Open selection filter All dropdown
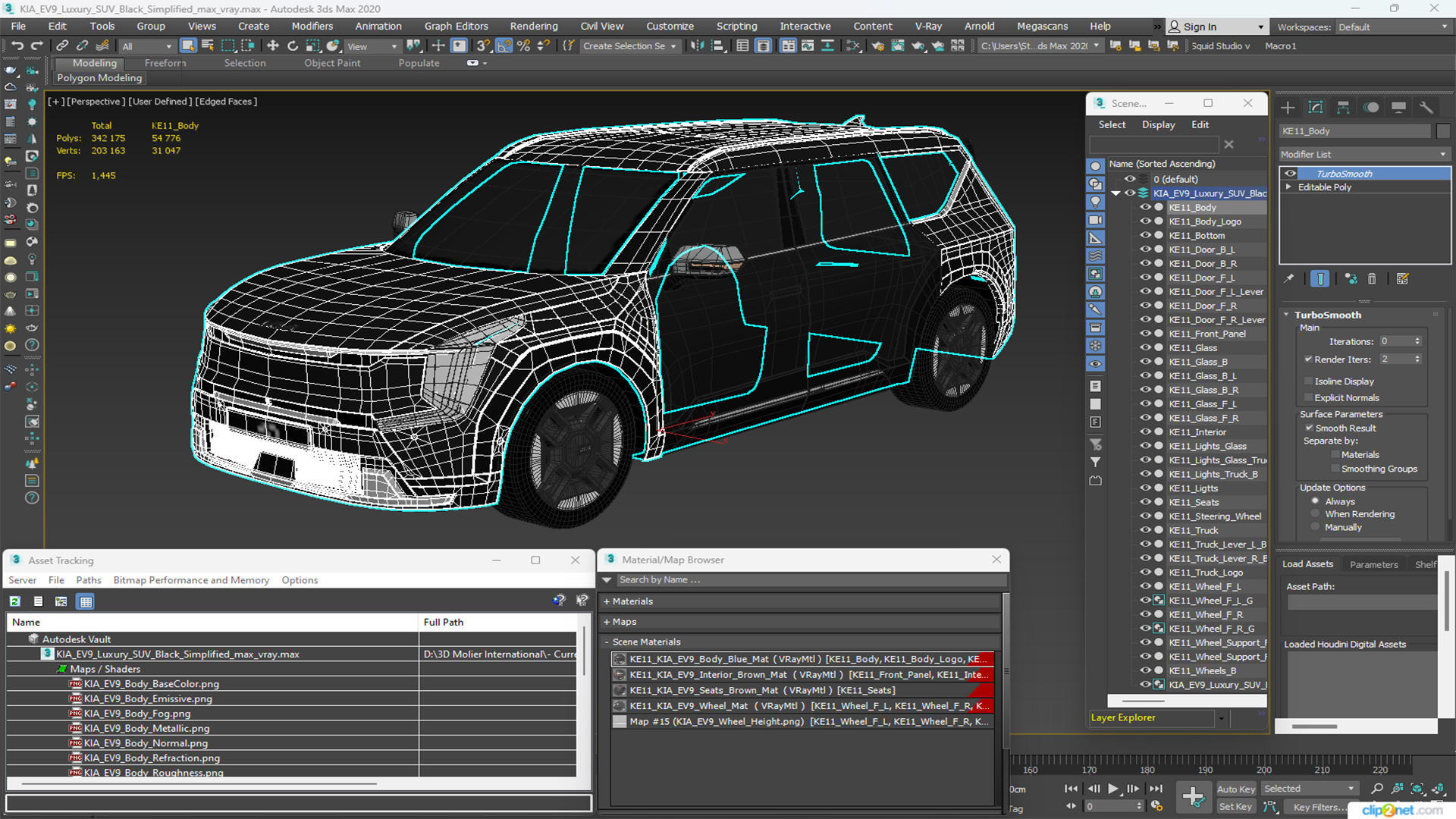The width and height of the screenshot is (1456, 819). pyautogui.click(x=147, y=46)
